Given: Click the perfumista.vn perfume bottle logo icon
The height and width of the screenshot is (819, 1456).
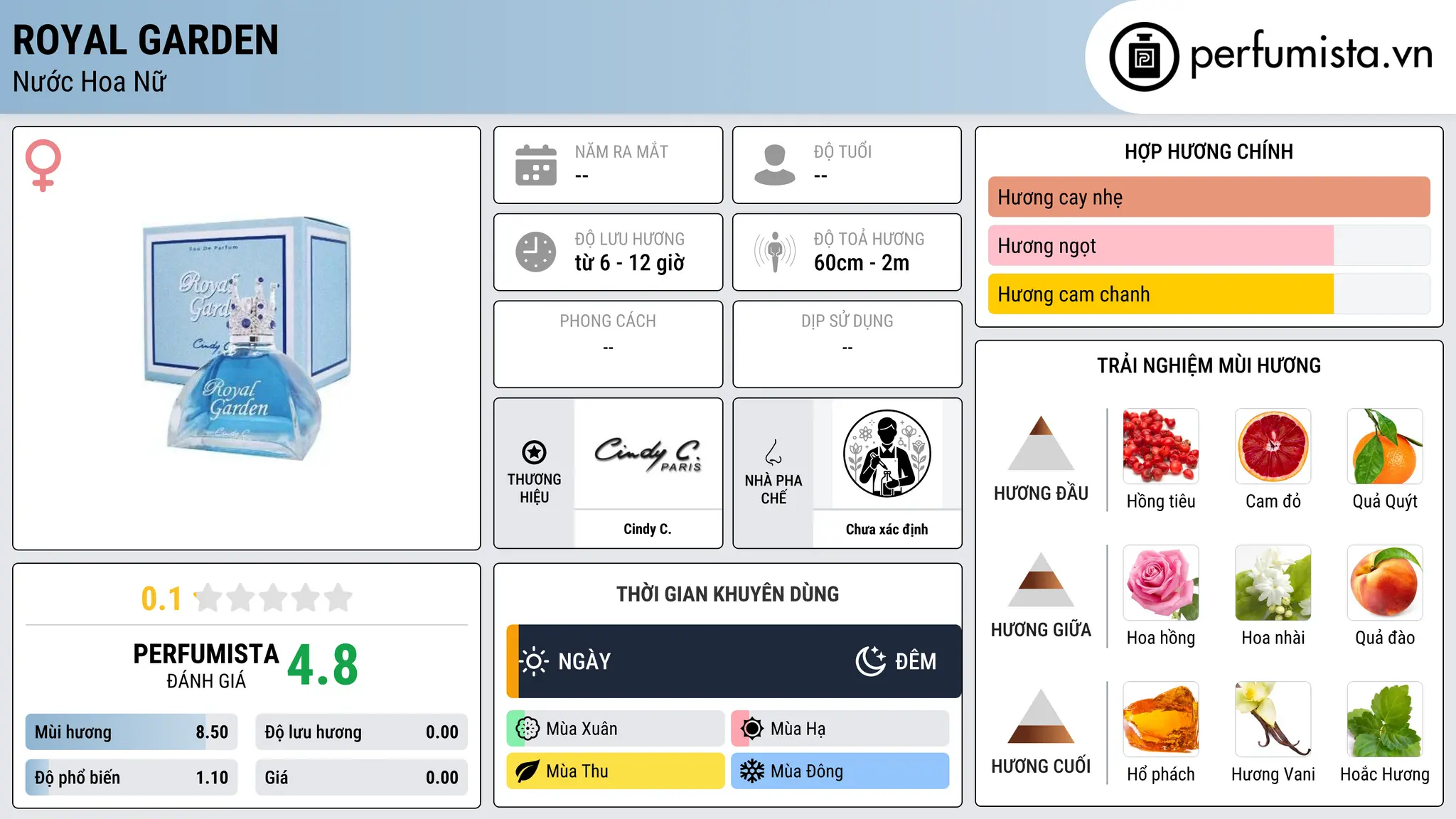Looking at the screenshot, I should click(1144, 57).
